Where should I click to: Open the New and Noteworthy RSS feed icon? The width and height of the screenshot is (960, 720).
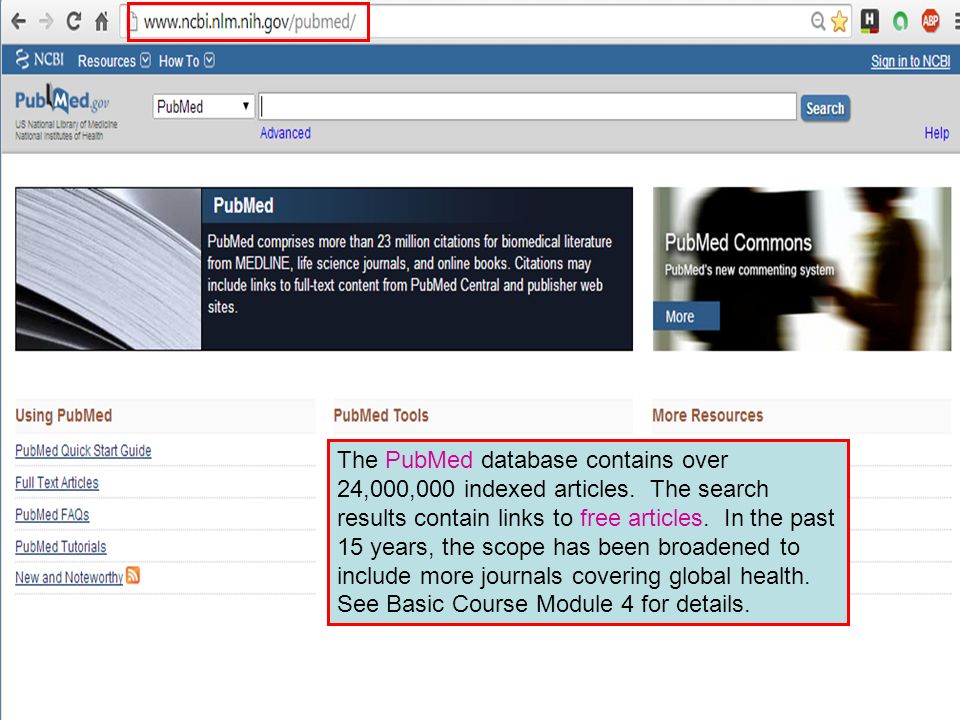click(133, 576)
